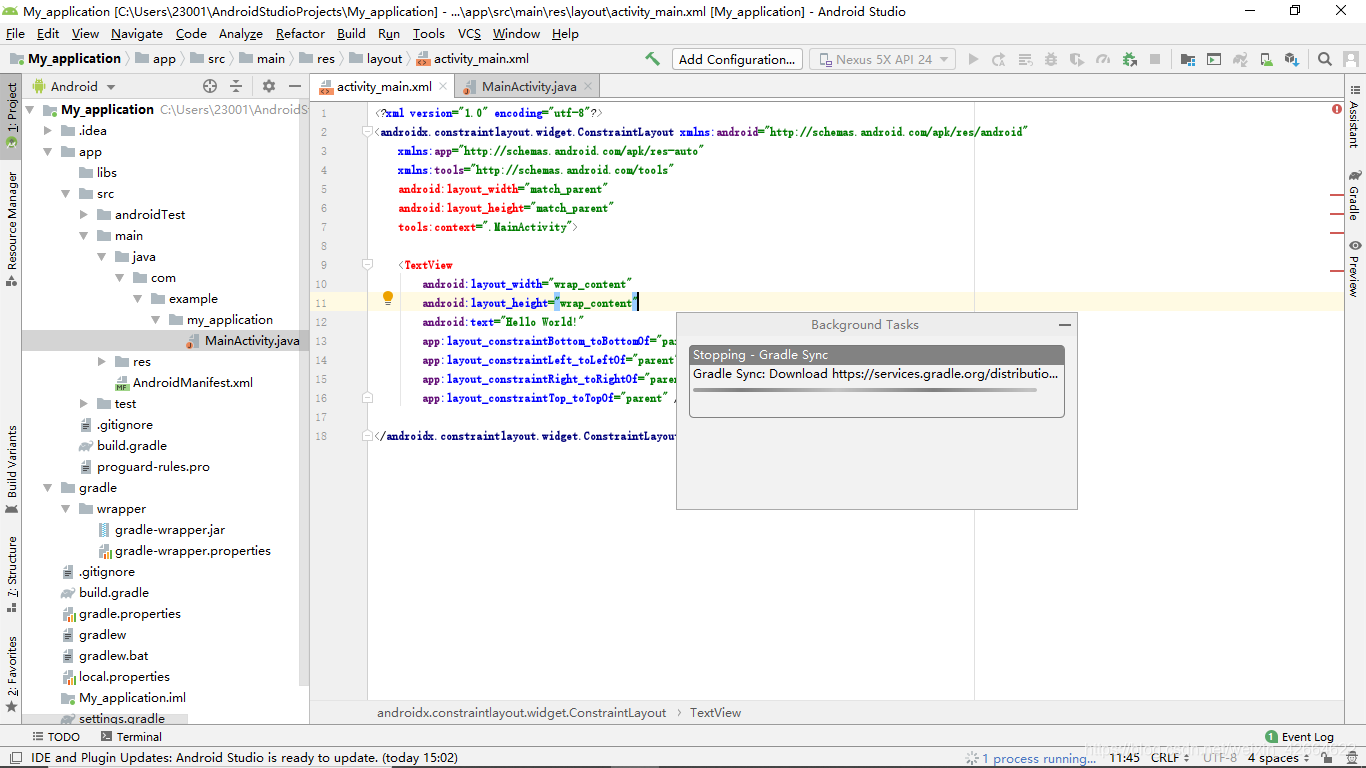
Task: Open the 4 spaces indent selector
Action: pos(1279,758)
